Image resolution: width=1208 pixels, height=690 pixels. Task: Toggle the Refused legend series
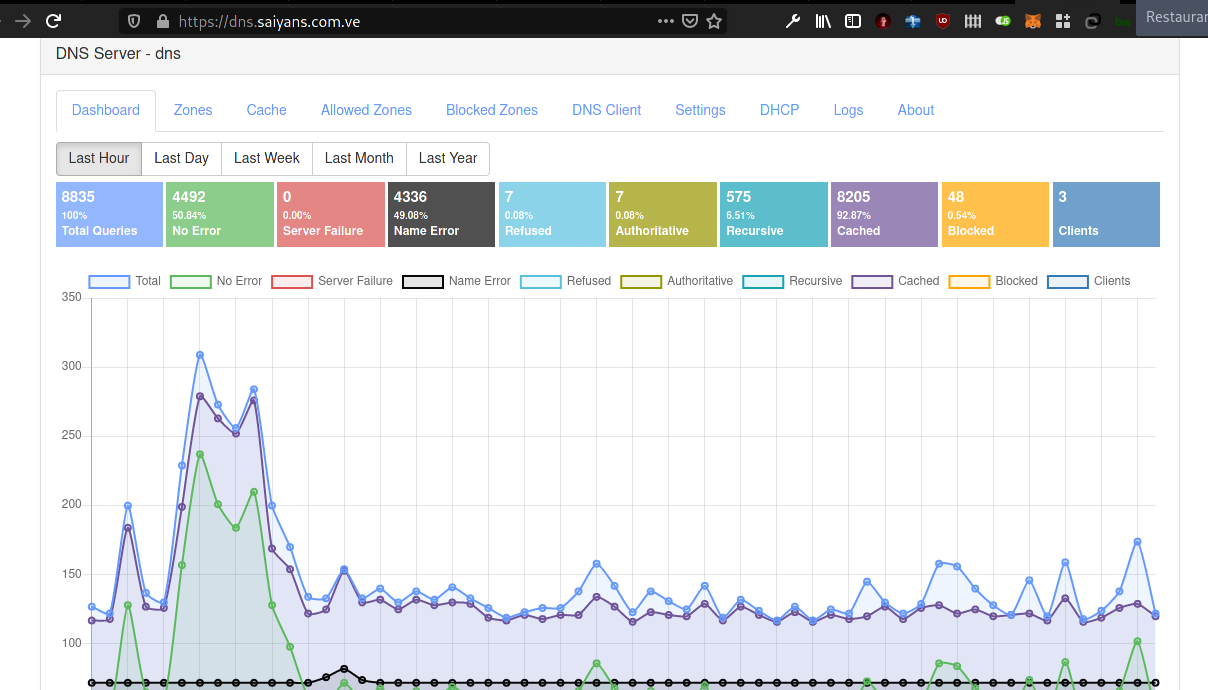click(x=565, y=281)
